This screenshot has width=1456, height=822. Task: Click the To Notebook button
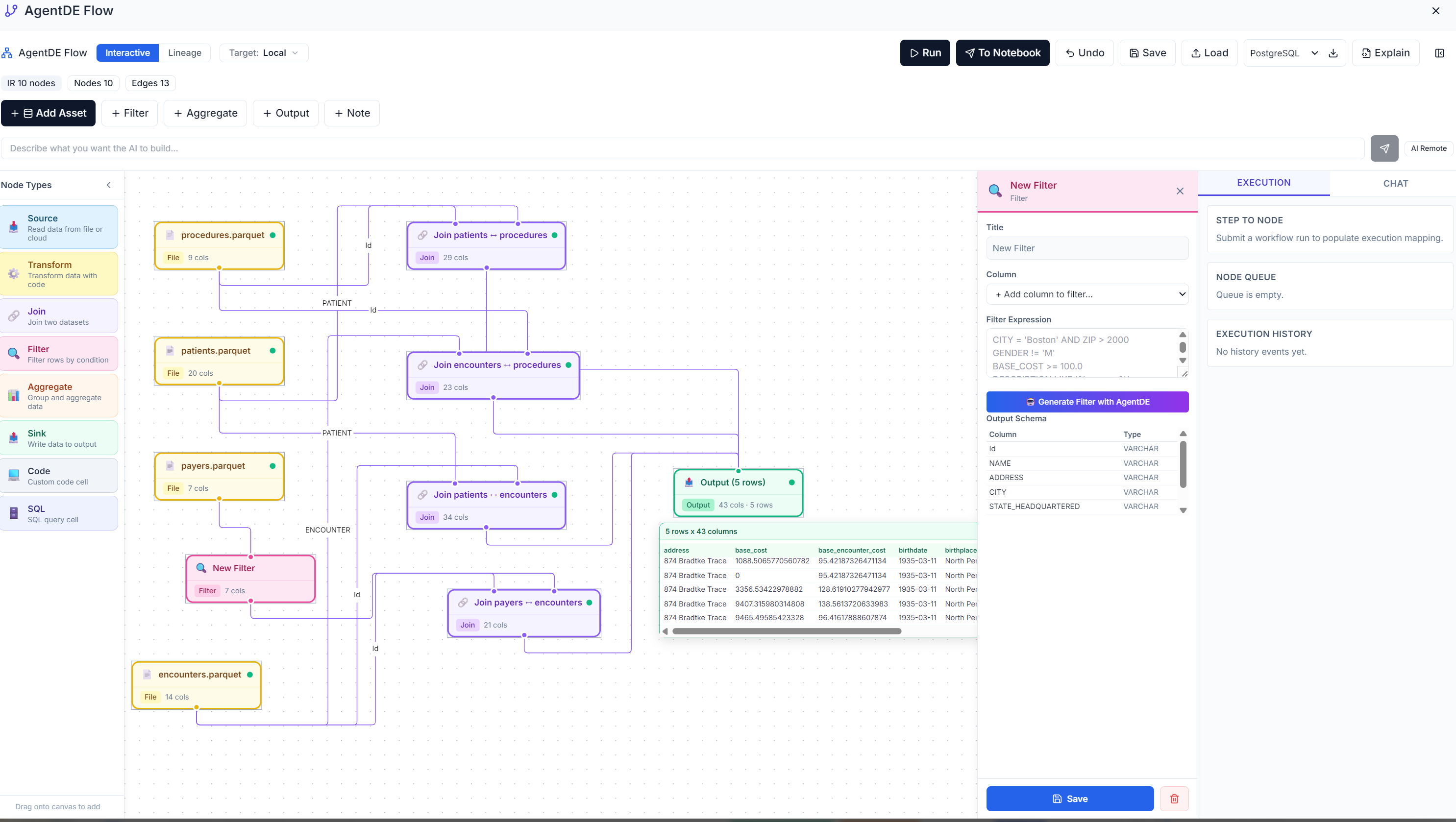(x=1002, y=52)
